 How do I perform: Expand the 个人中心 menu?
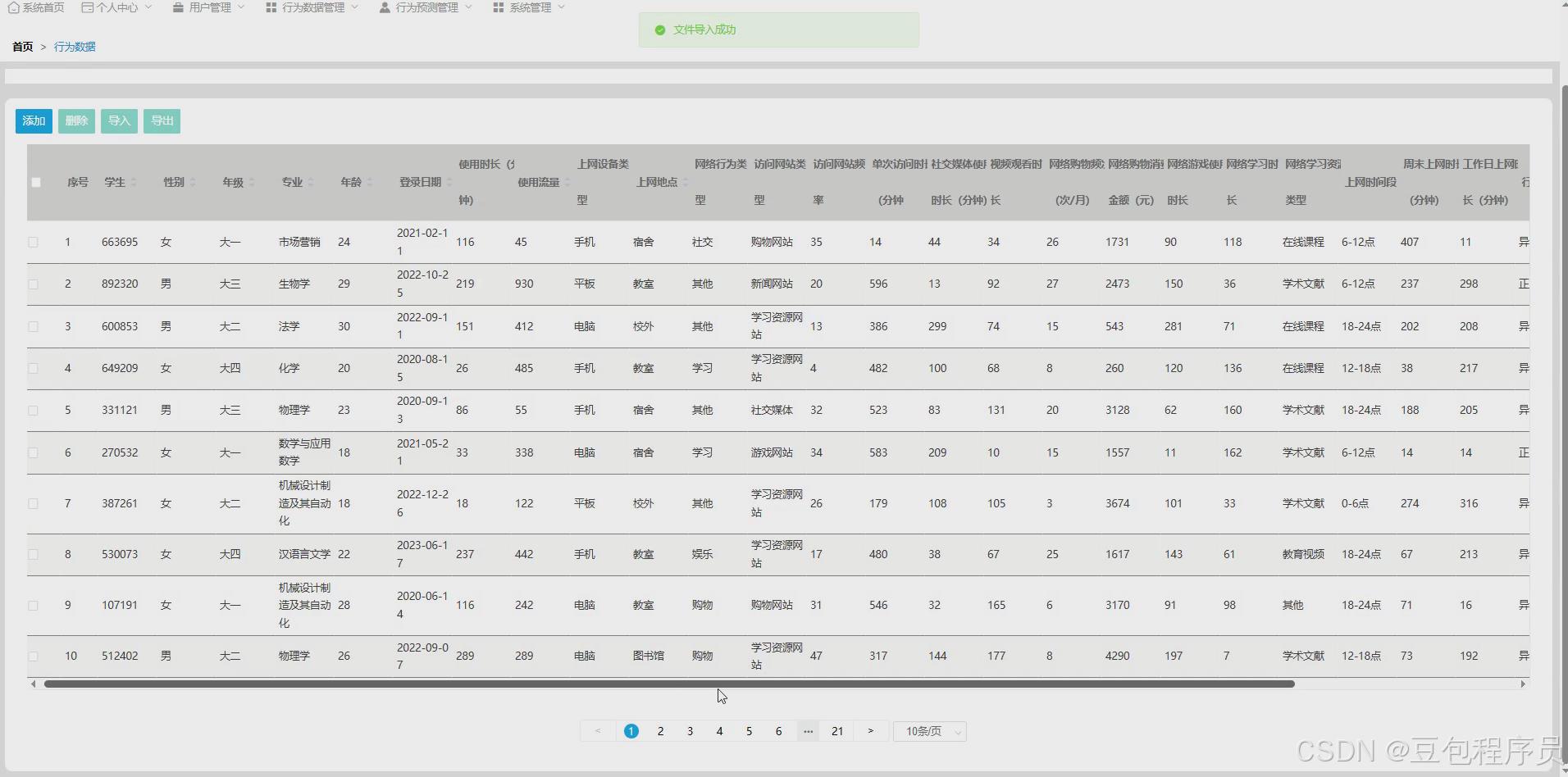116,7
